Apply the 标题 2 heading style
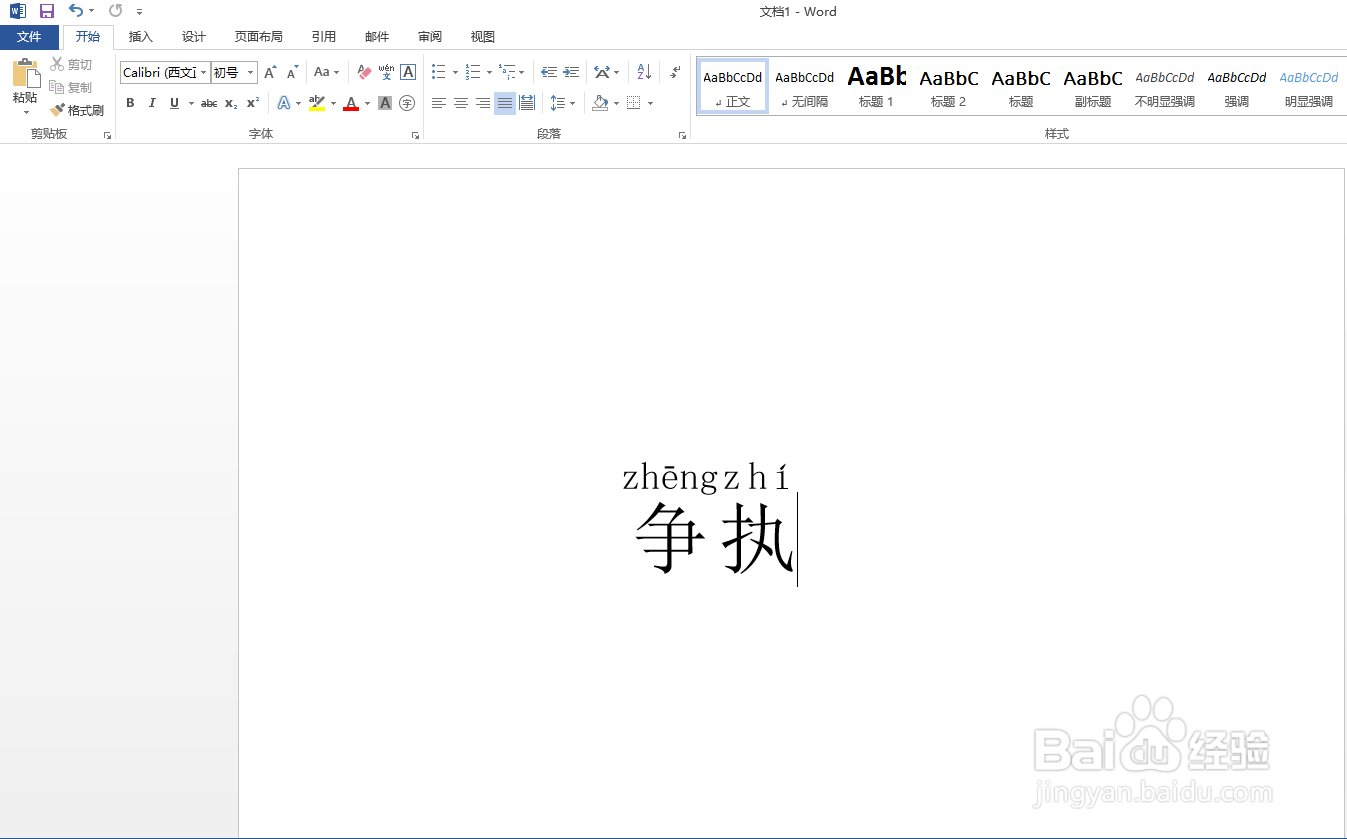The height and width of the screenshot is (839, 1347). point(949,86)
